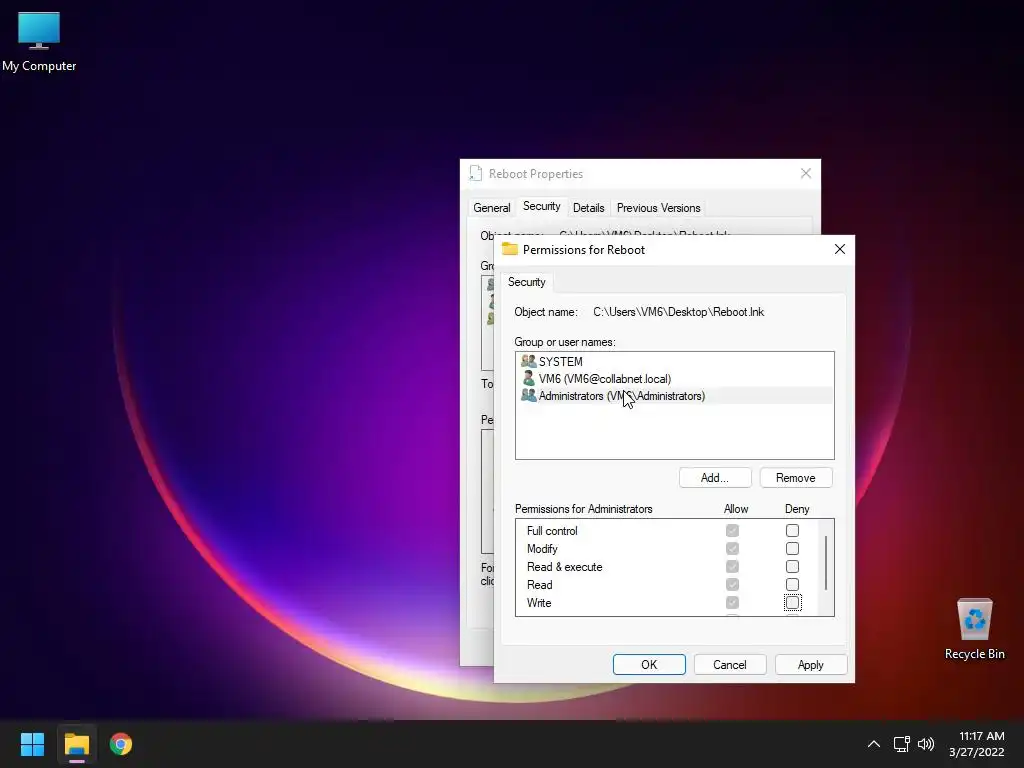Check Deny for Read & execute
Viewport: 1024px width, 768px height.
click(x=792, y=566)
